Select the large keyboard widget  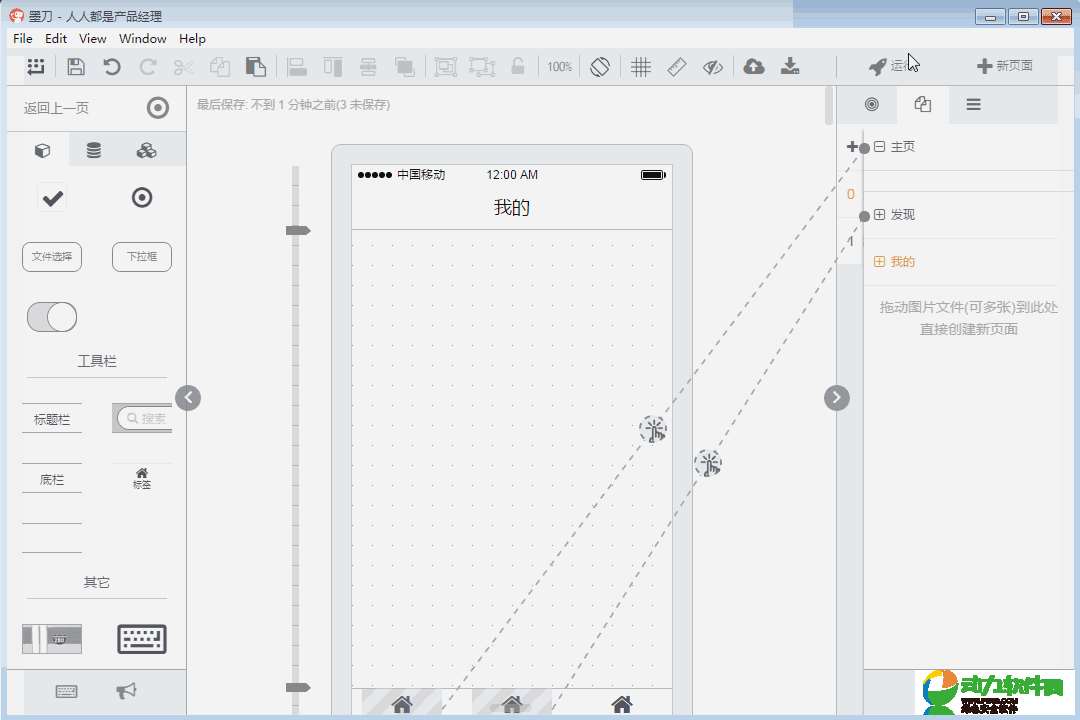pos(142,639)
